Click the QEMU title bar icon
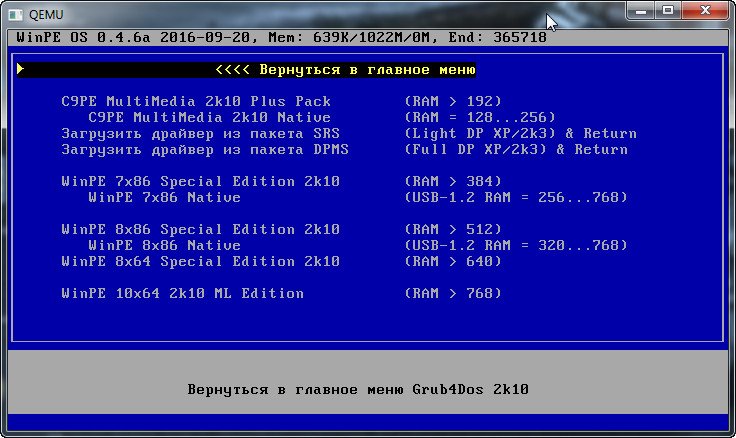 click(x=15, y=15)
